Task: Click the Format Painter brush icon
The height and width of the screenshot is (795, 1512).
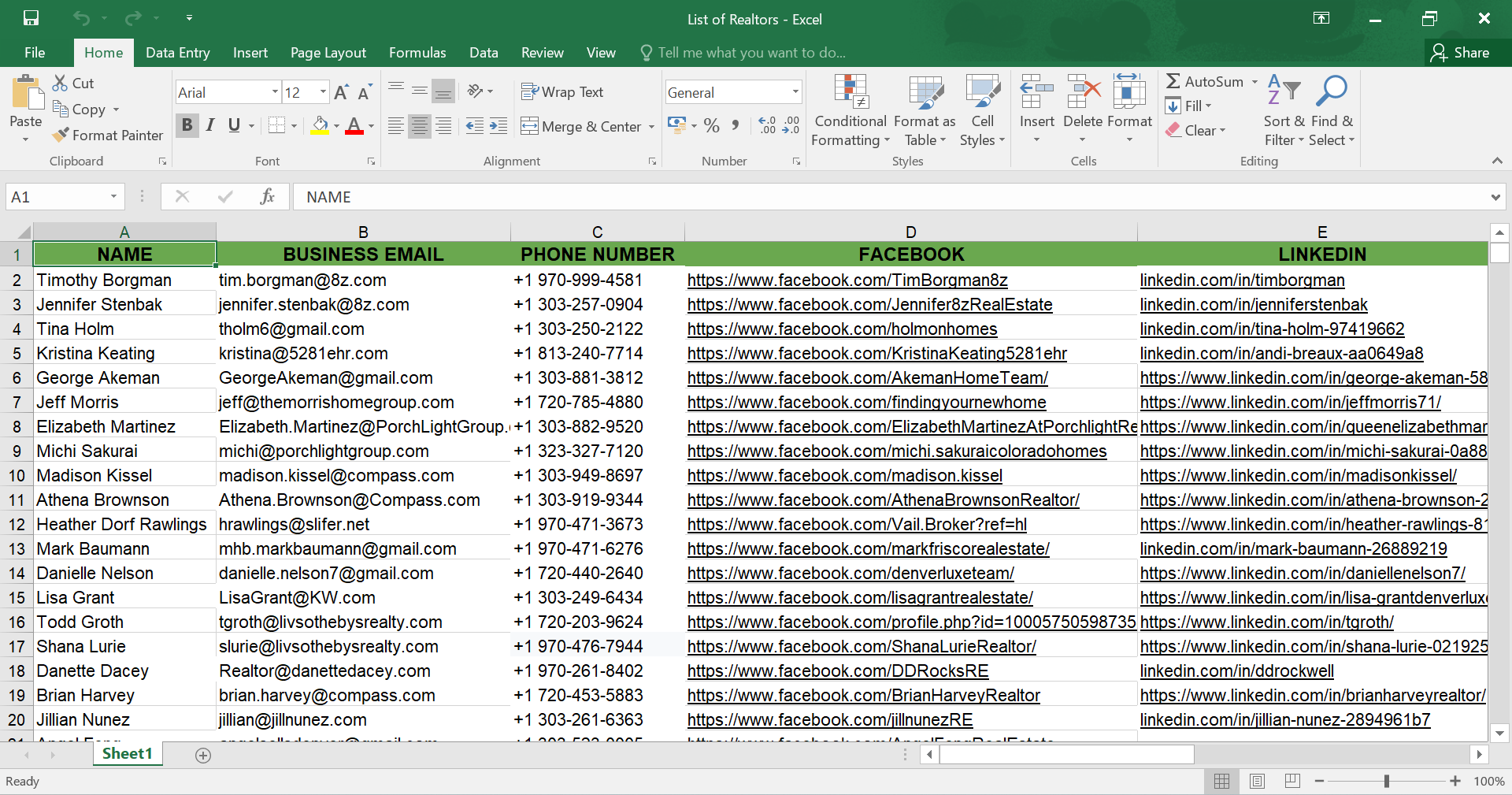Action: point(61,136)
